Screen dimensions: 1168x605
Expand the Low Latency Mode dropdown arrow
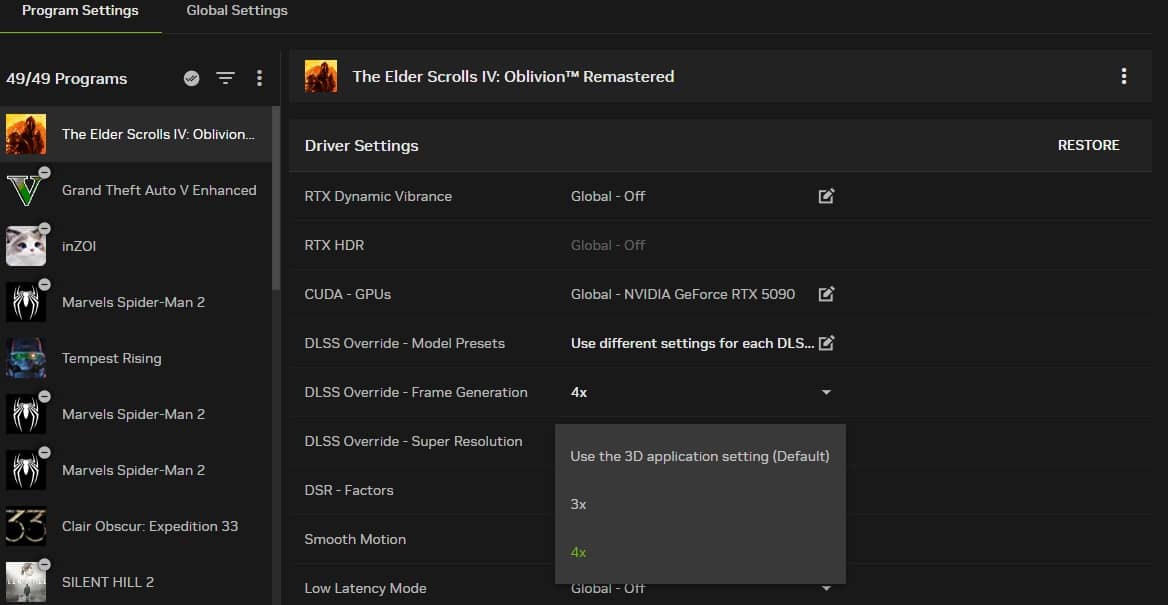pyautogui.click(x=826, y=589)
